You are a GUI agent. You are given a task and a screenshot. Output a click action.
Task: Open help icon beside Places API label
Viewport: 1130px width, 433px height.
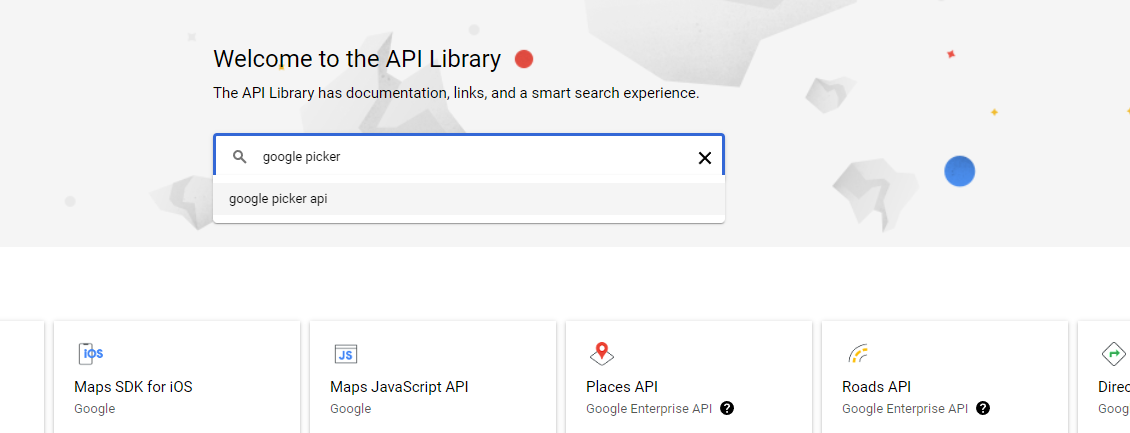[727, 408]
